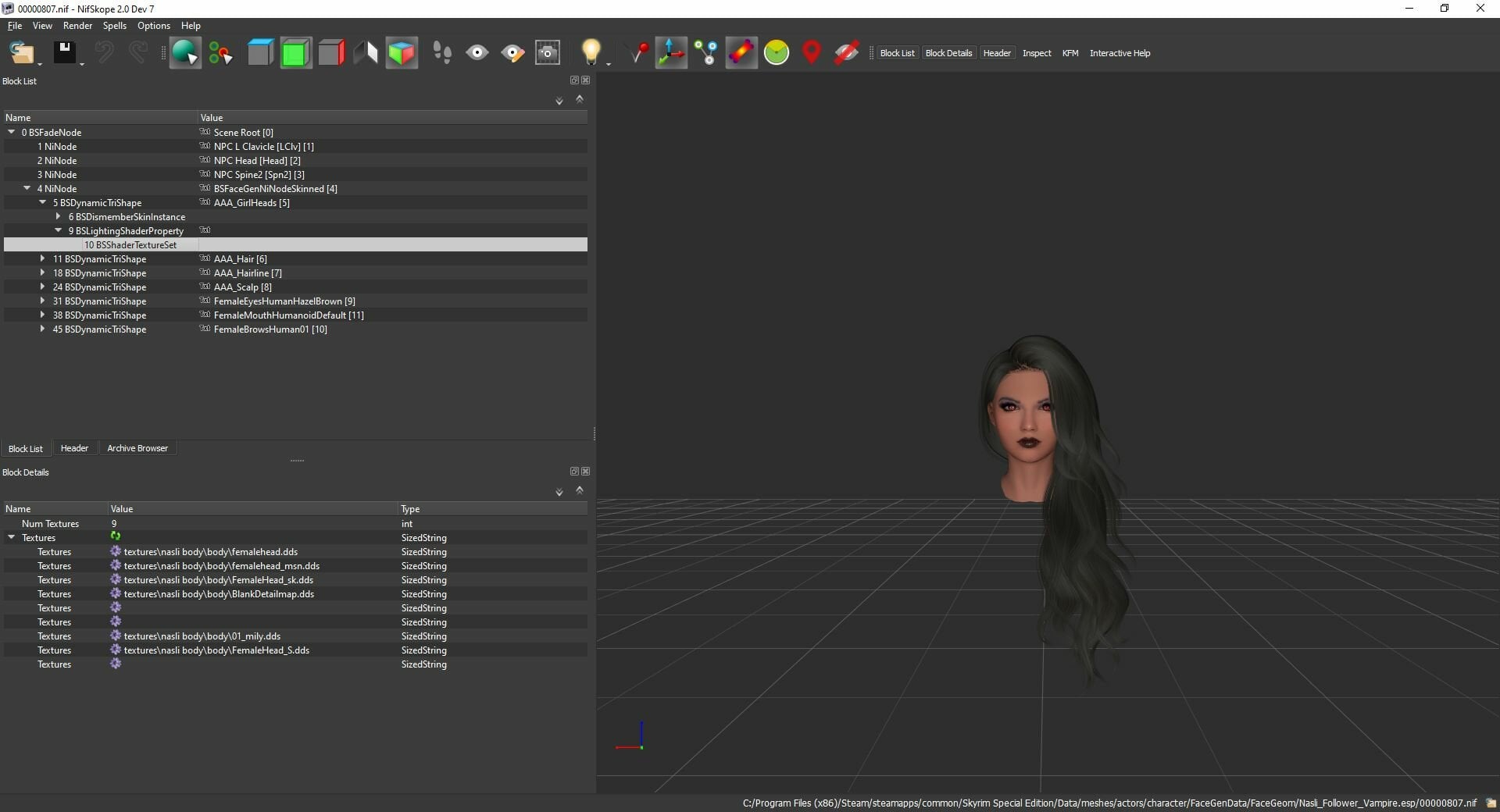Open the Options menu

click(x=154, y=26)
